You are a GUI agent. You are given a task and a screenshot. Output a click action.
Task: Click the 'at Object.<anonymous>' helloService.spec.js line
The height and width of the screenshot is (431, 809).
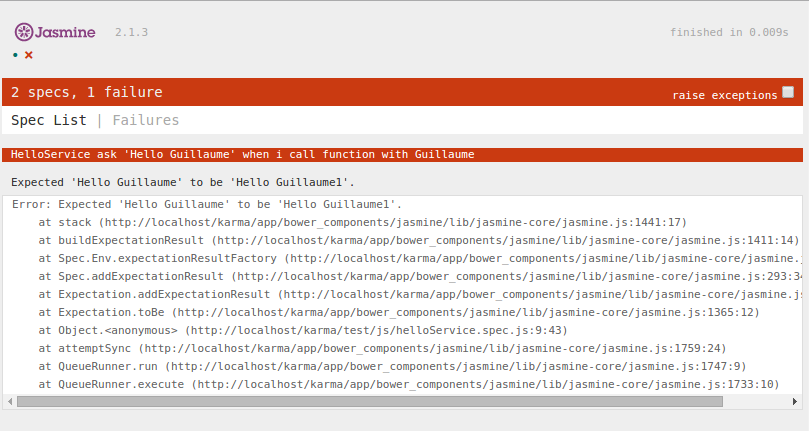click(303, 330)
